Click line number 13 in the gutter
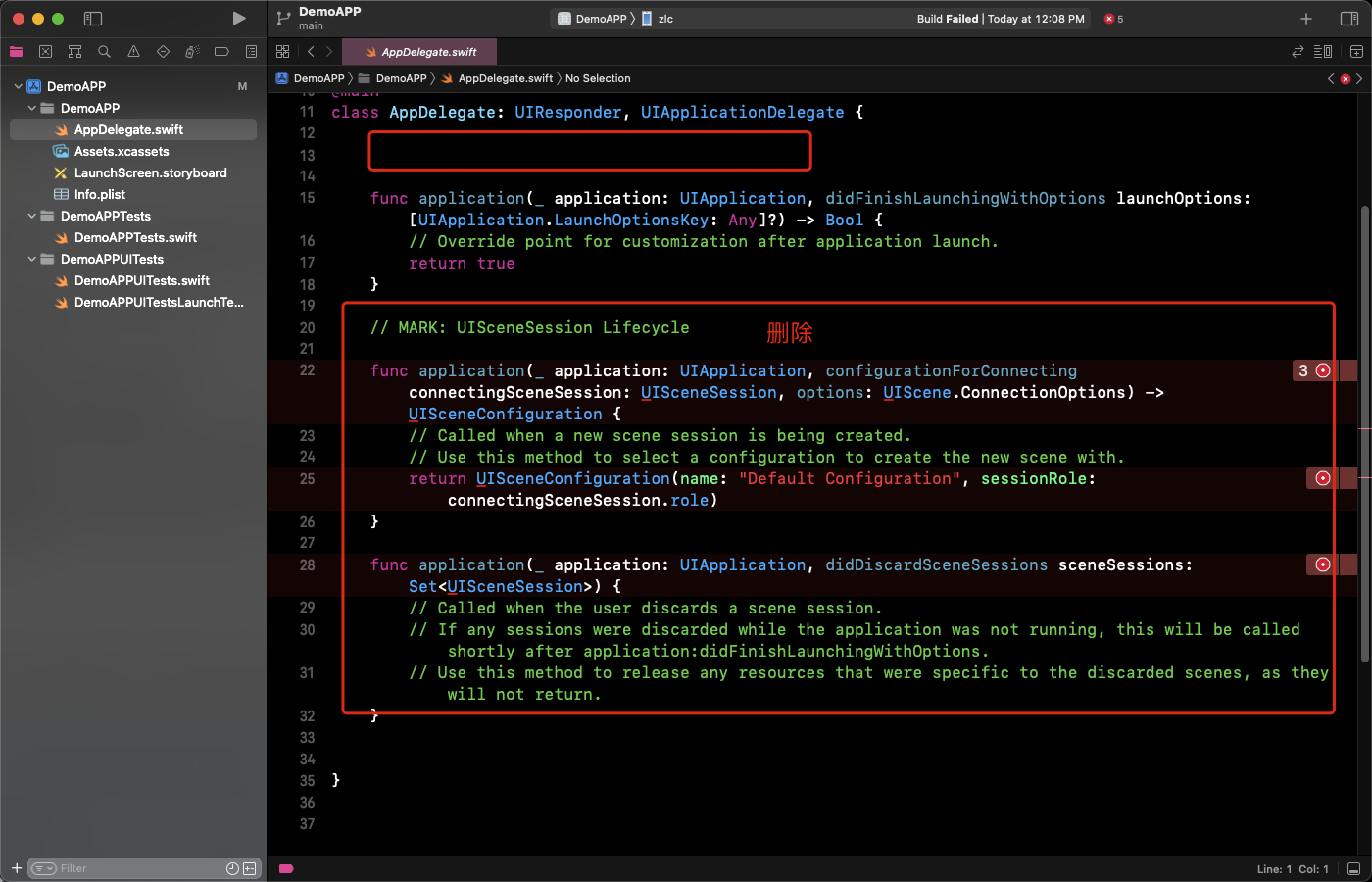 tap(307, 155)
